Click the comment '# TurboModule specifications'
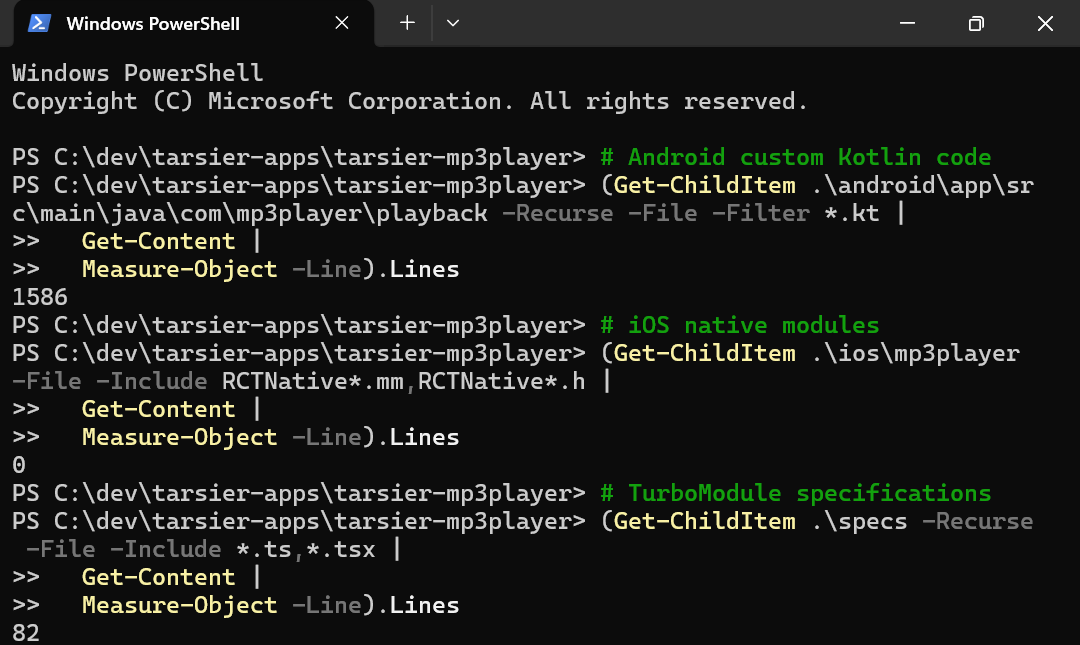The height and width of the screenshot is (645, 1080). (796, 493)
